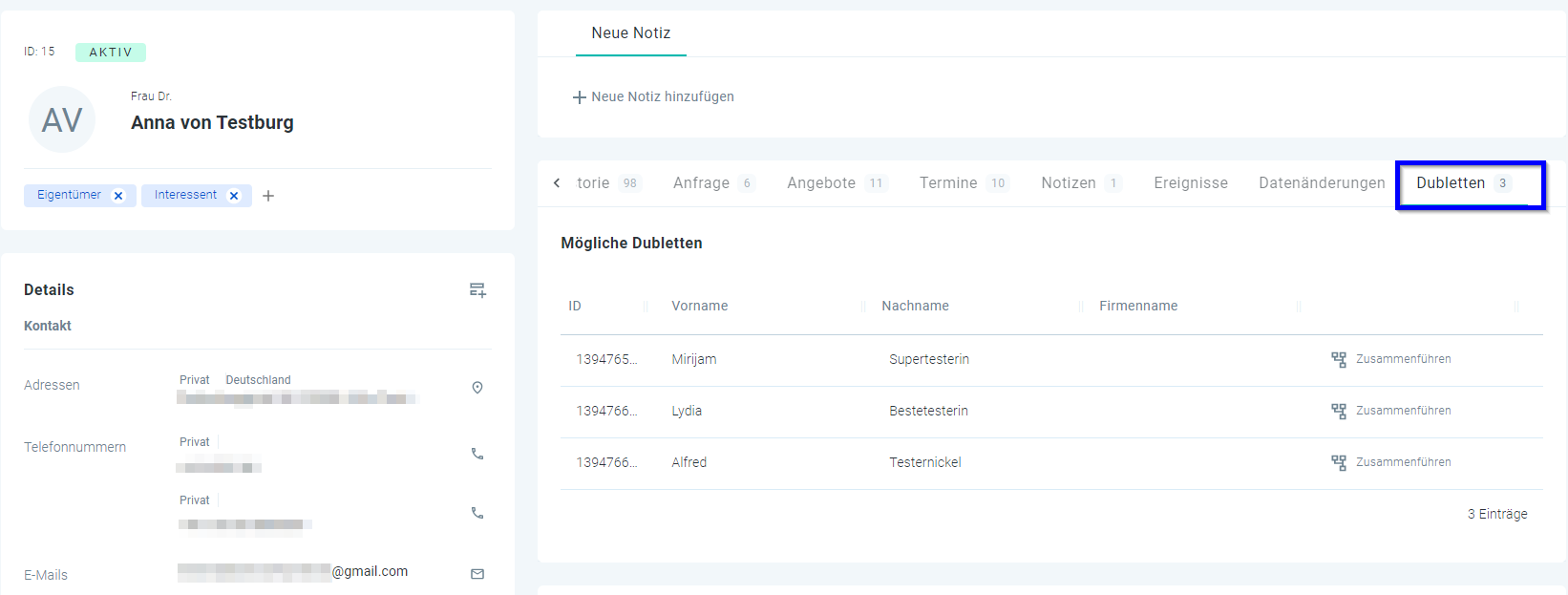Remove the Interessent tag with its x icon
This screenshot has width=1568, height=595.
(x=234, y=196)
